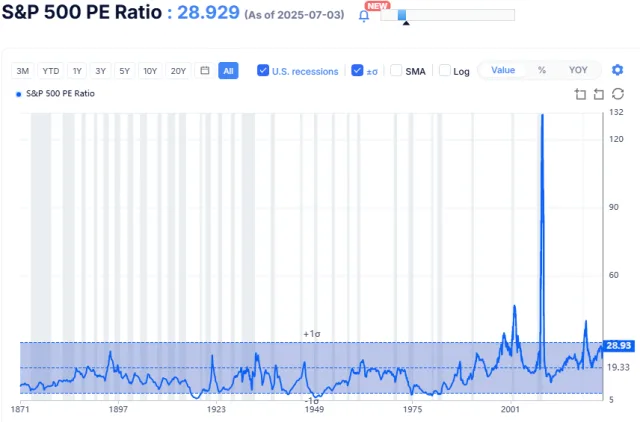Click the 132 y-axis label

(616, 112)
